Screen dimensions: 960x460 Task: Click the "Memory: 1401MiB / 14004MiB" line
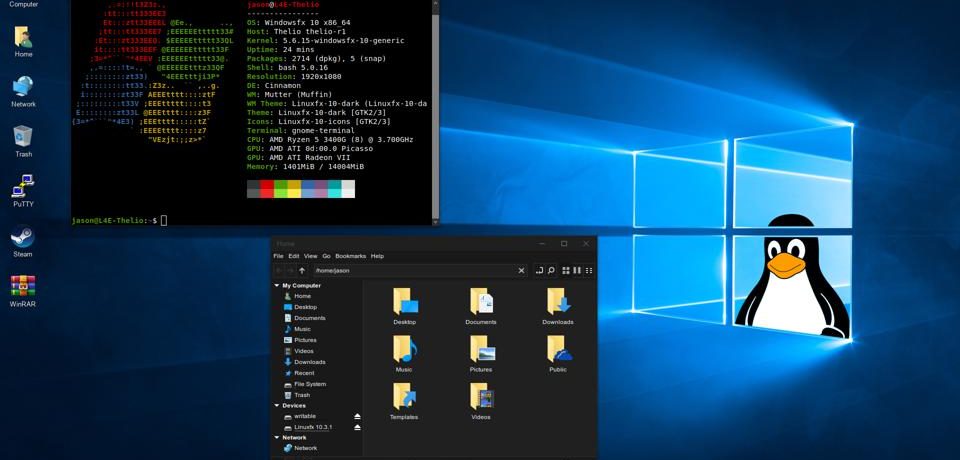coord(306,167)
